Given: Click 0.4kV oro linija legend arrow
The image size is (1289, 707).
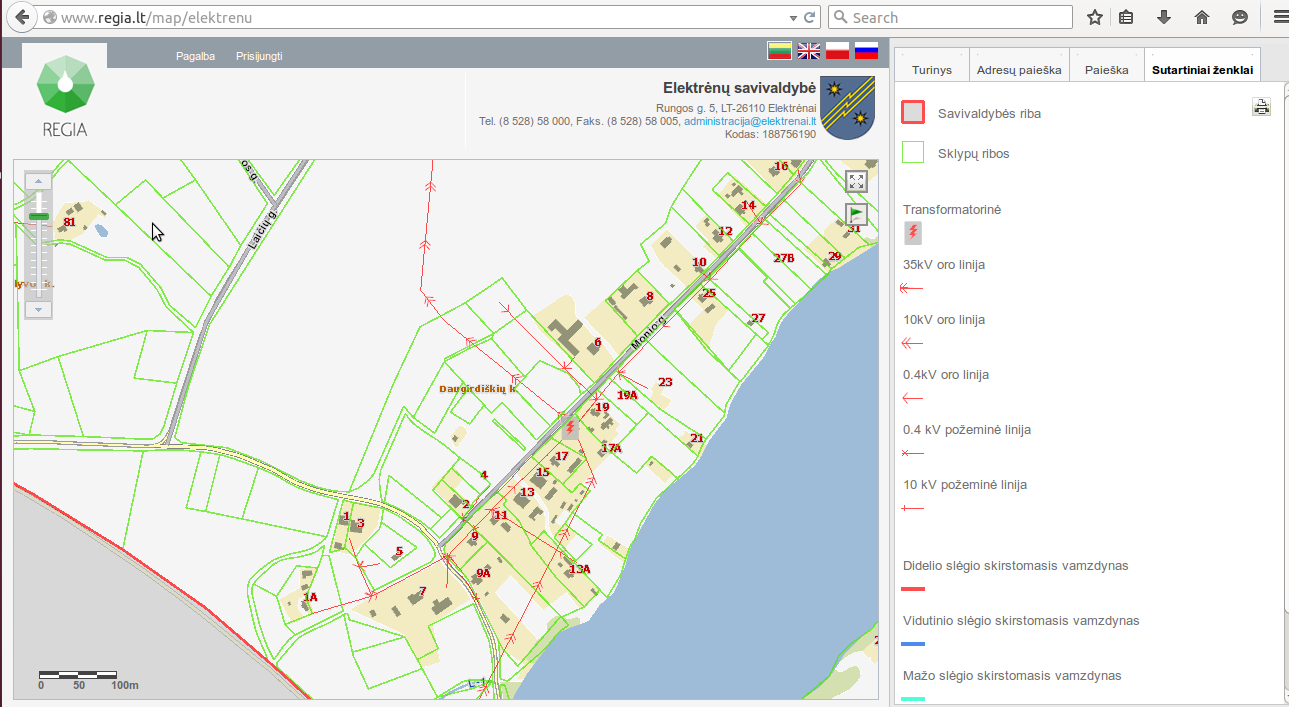Looking at the screenshot, I should [x=912, y=398].
